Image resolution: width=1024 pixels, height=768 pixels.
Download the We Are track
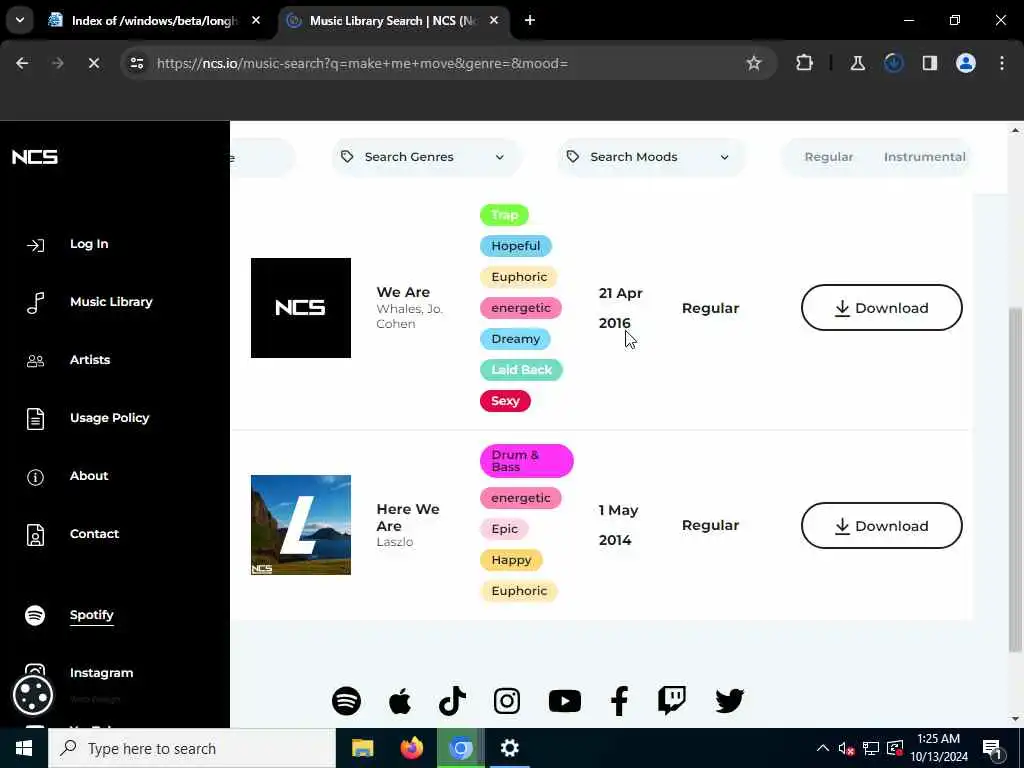pyautogui.click(x=882, y=308)
